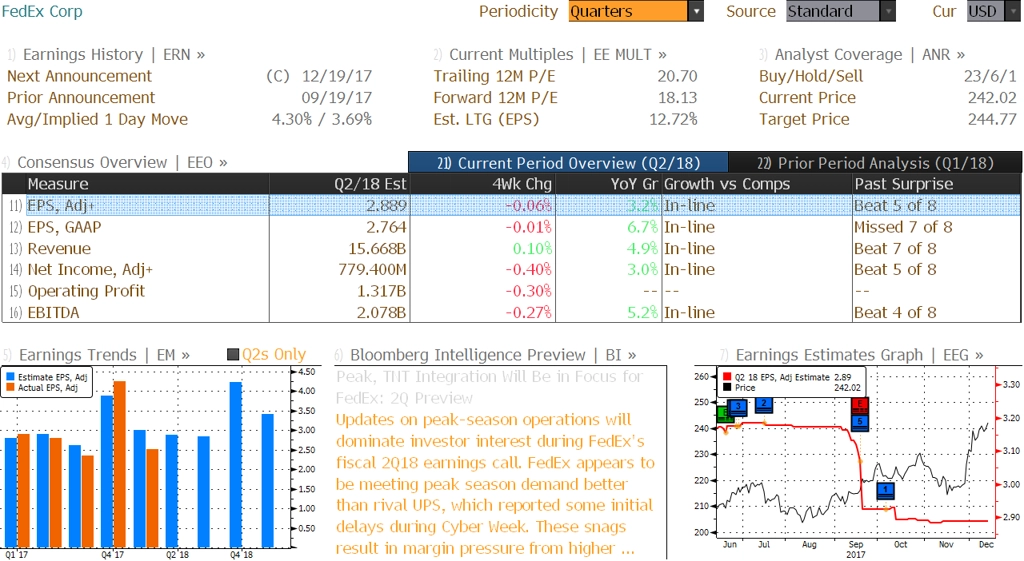Click the Target Price value 244.77

pos(992,119)
